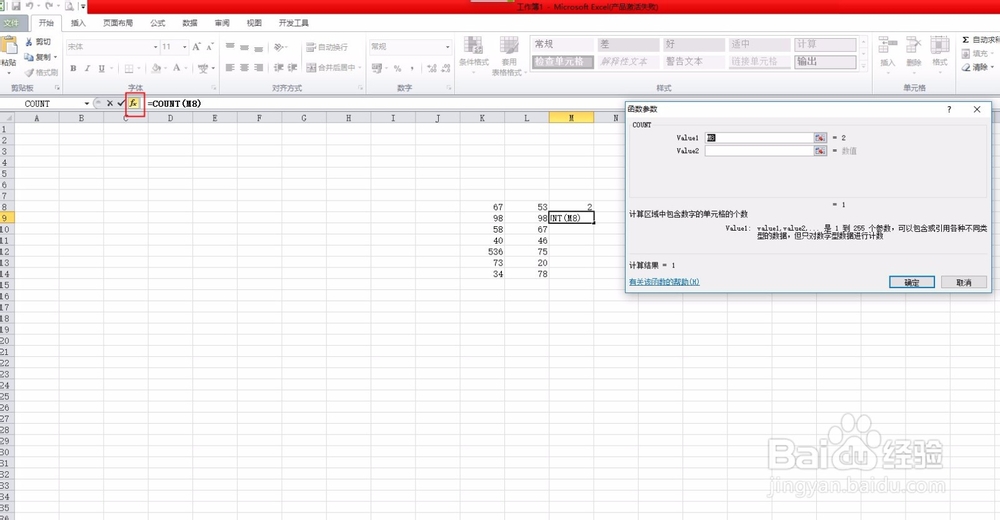Click the Cut (剪切) scissors icon
The width and height of the screenshot is (1000, 520).
[29, 41]
